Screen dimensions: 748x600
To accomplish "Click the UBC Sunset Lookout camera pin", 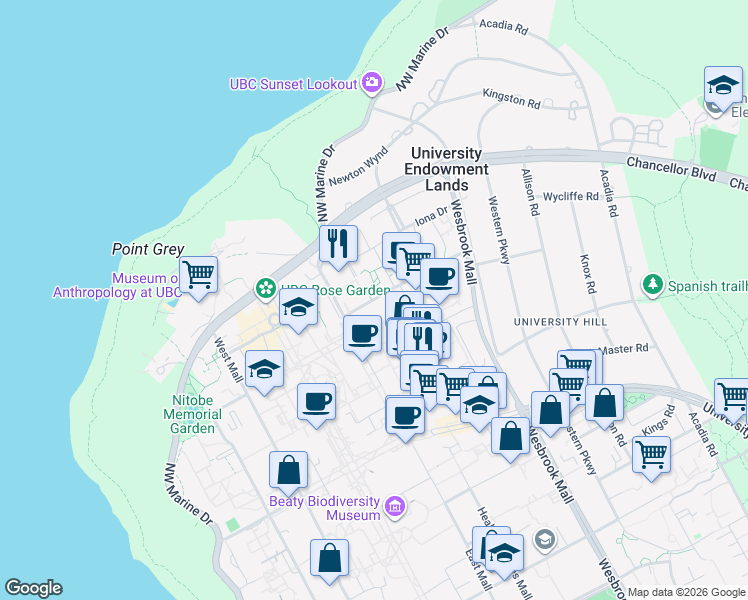I will coord(372,83).
